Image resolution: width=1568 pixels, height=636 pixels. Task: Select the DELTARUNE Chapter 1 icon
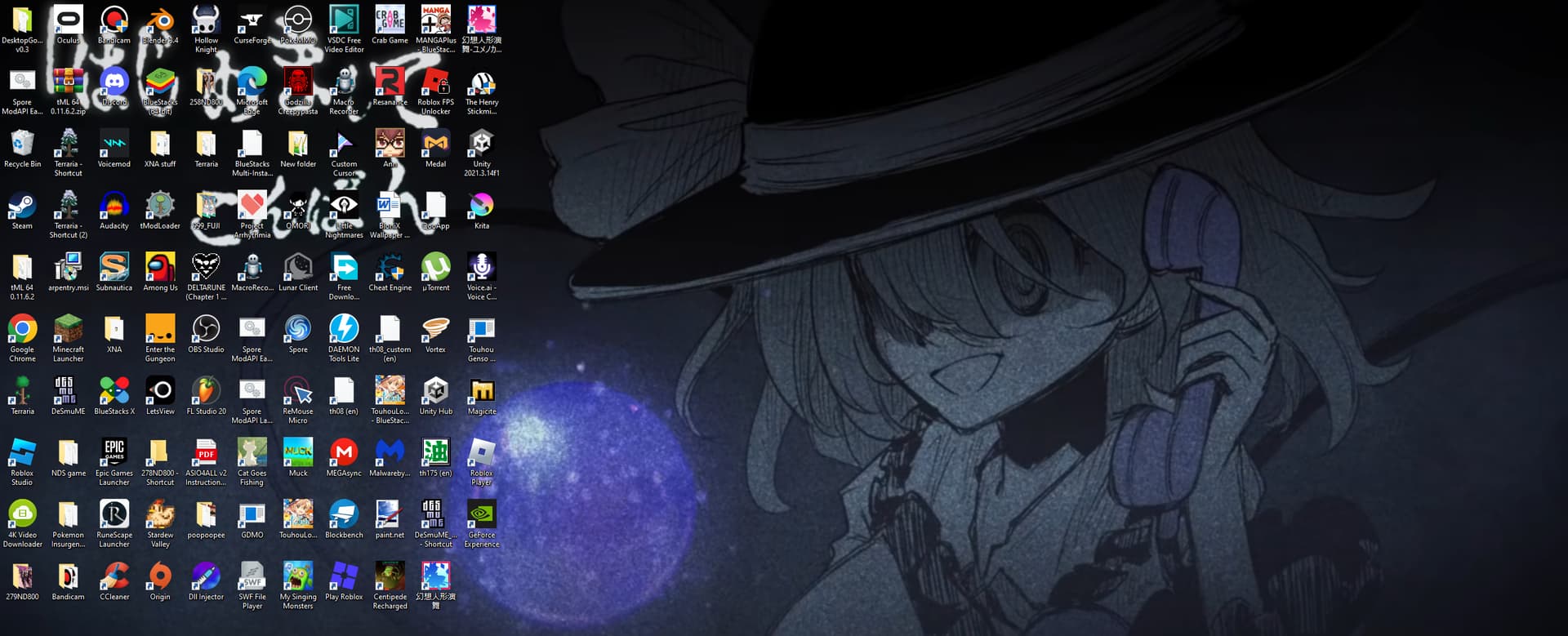tap(206, 267)
